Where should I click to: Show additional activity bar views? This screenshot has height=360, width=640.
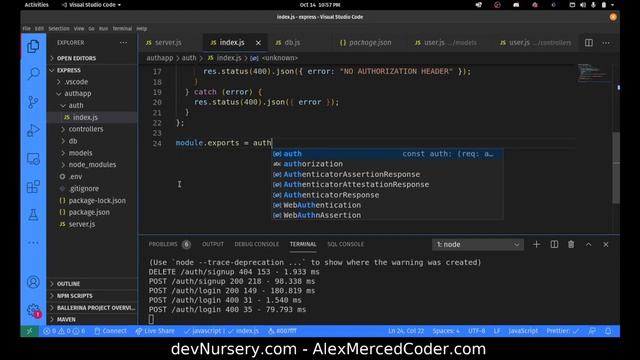[x=33, y=243]
